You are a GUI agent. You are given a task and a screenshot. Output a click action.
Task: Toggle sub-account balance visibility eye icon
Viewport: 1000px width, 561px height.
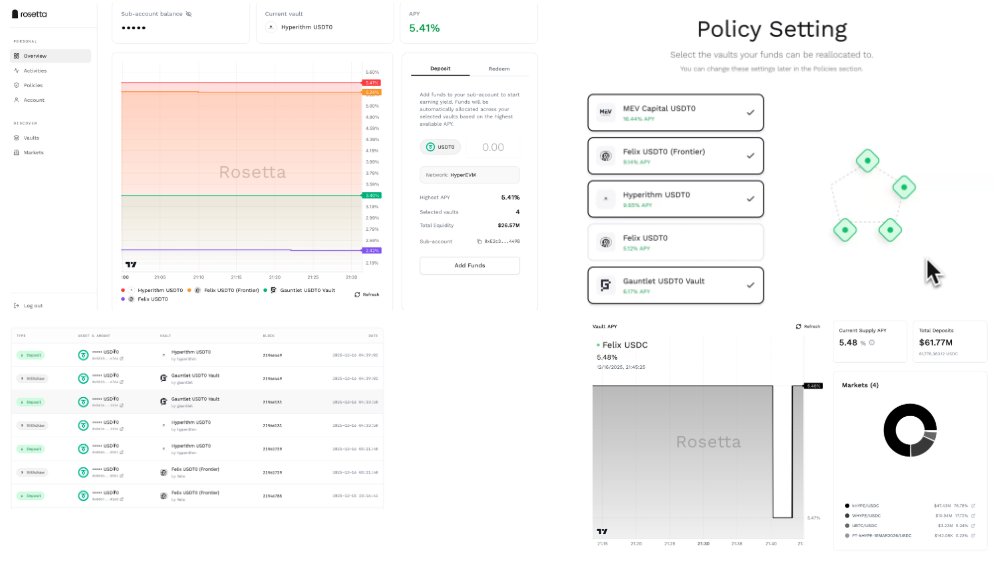pyautogui.click(x=189, y=13)
